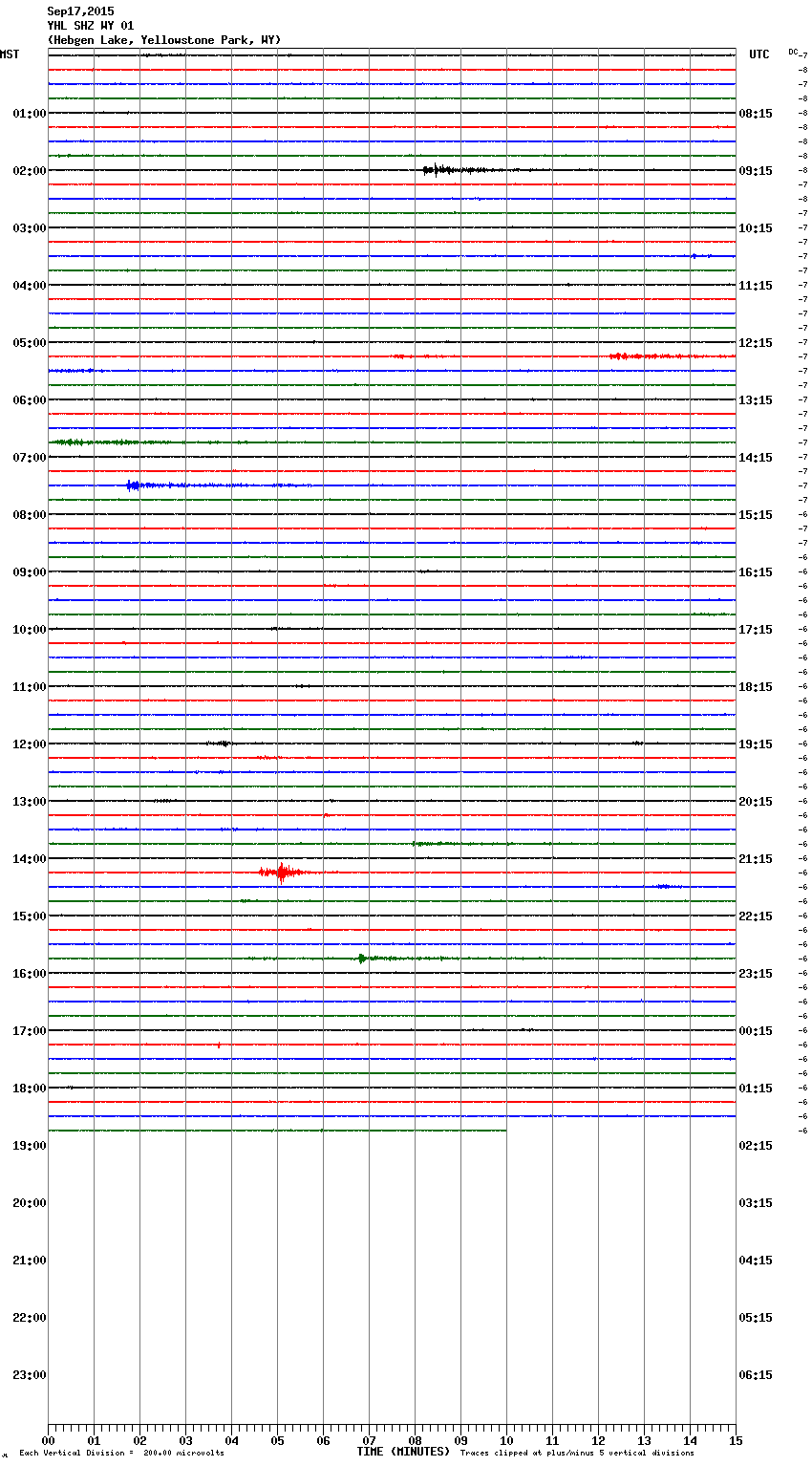Screen dimensions: 812x1466
Task: Click the 21:00 MST hour label
Action: tap(29, 1261)
